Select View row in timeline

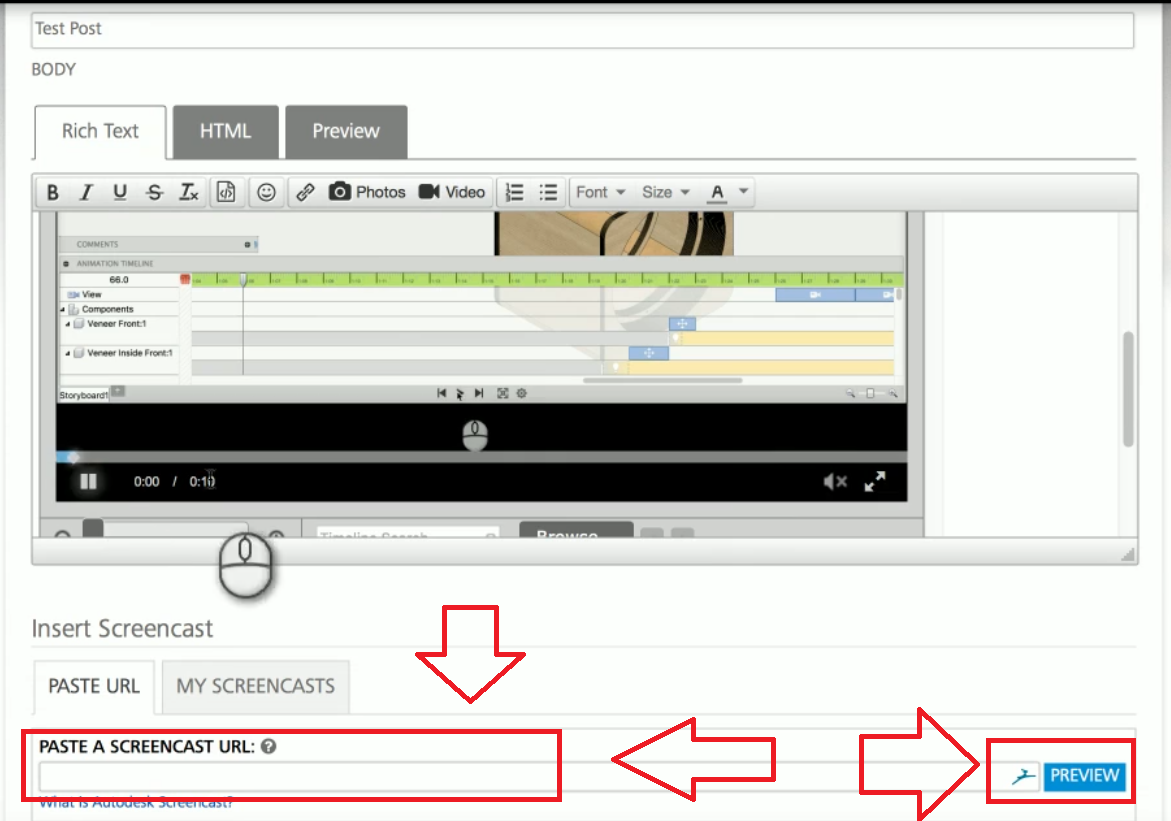pyautogui.click(x=91, y=294)
